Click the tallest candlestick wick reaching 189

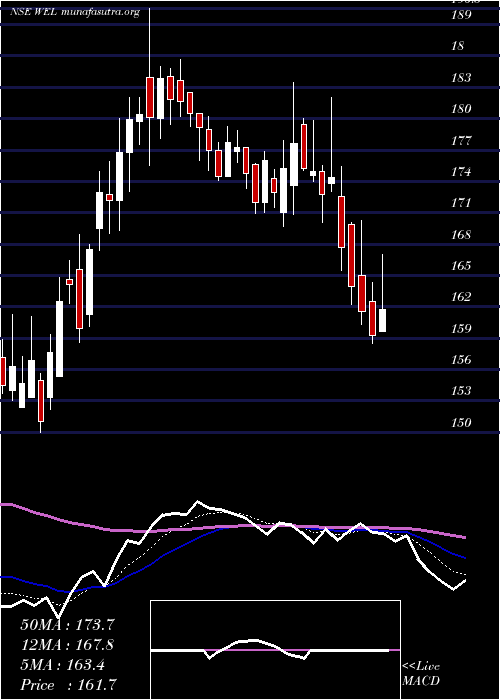point(150,88)
